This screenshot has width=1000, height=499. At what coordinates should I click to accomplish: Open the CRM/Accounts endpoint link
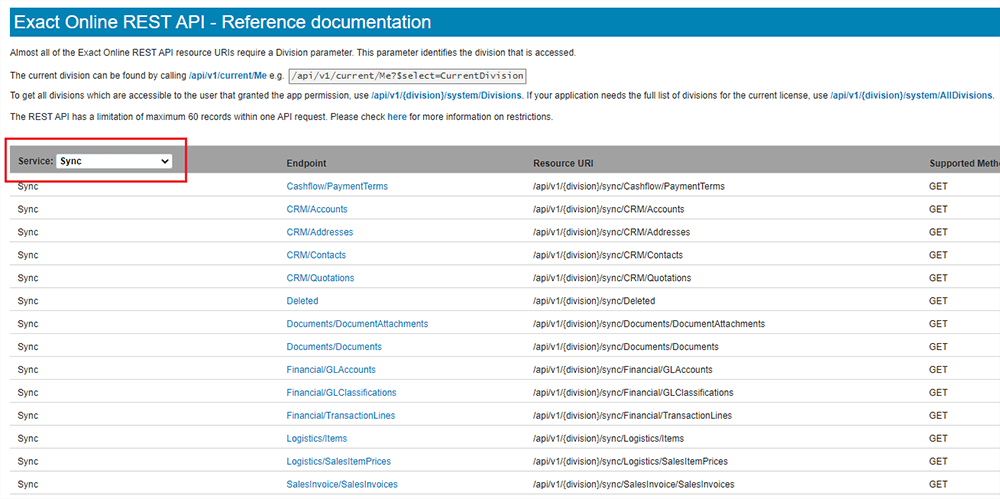[317, 209]
